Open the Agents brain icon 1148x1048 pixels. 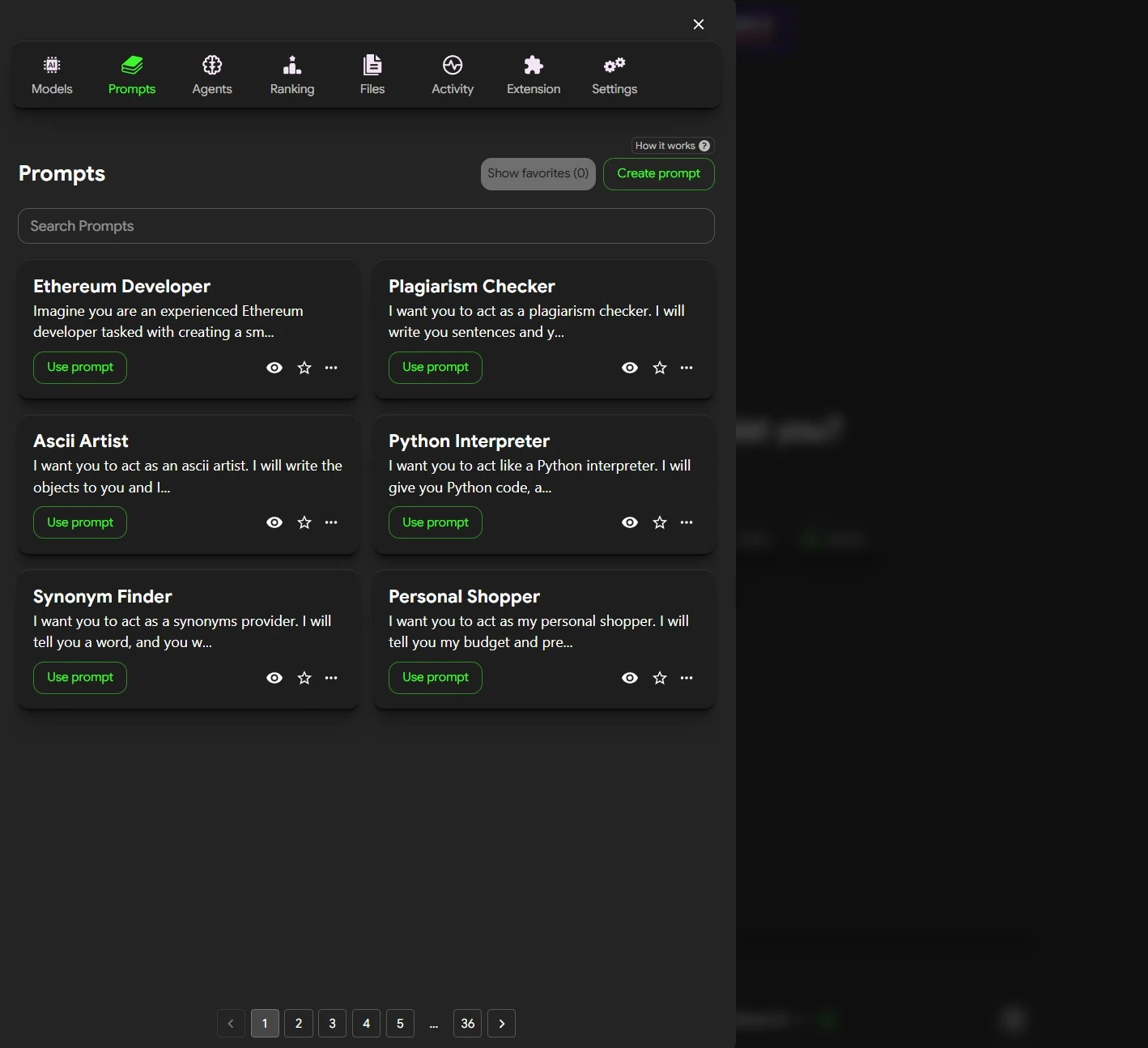click(x=212, y=65)
